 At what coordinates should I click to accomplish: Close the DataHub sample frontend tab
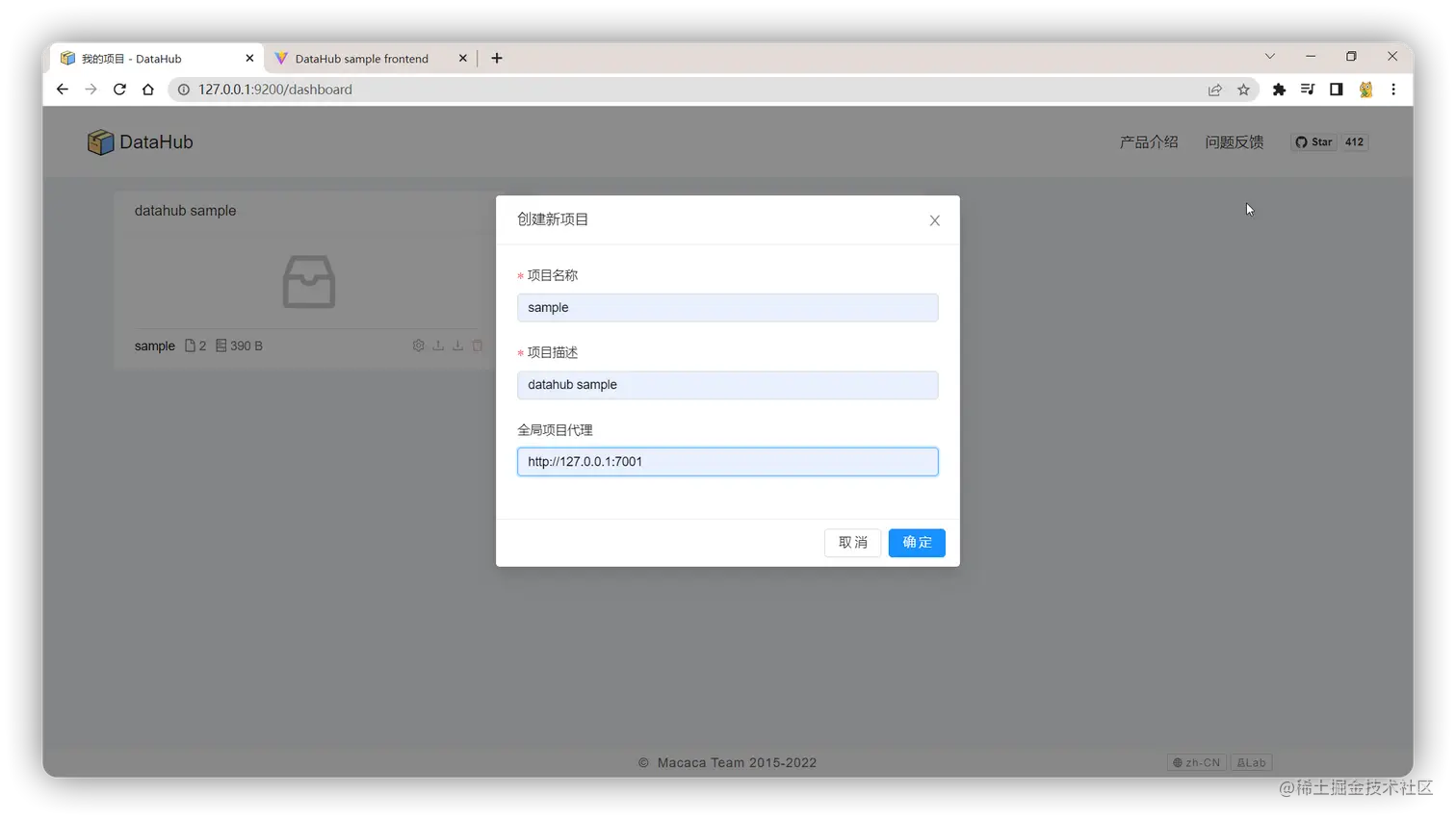[x=462, y=59]
